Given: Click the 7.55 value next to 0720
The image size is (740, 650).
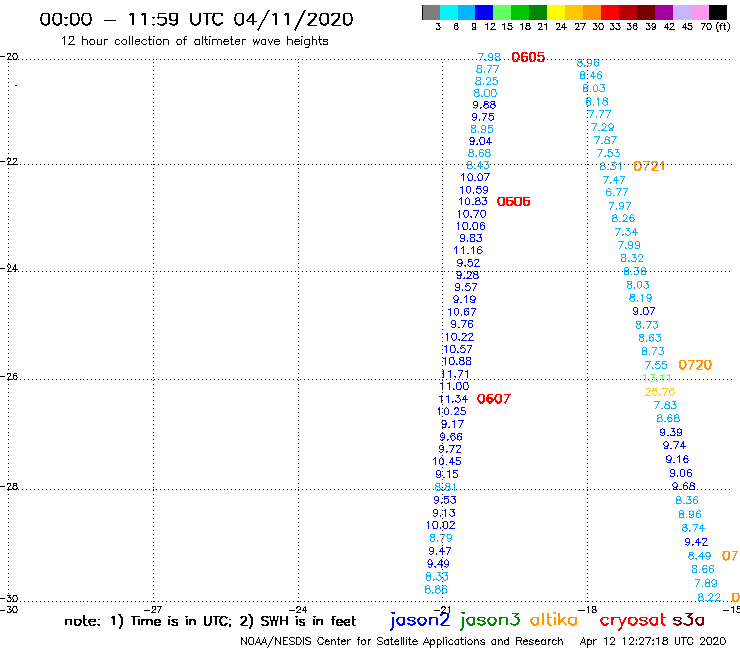Looking at the screenshot, I should click(656, 365).
